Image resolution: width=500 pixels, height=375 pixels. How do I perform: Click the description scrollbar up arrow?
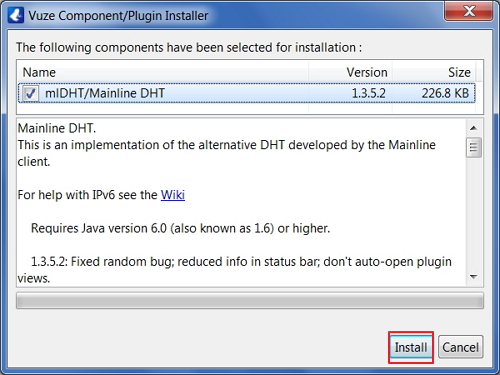click(x=474, y=128)
